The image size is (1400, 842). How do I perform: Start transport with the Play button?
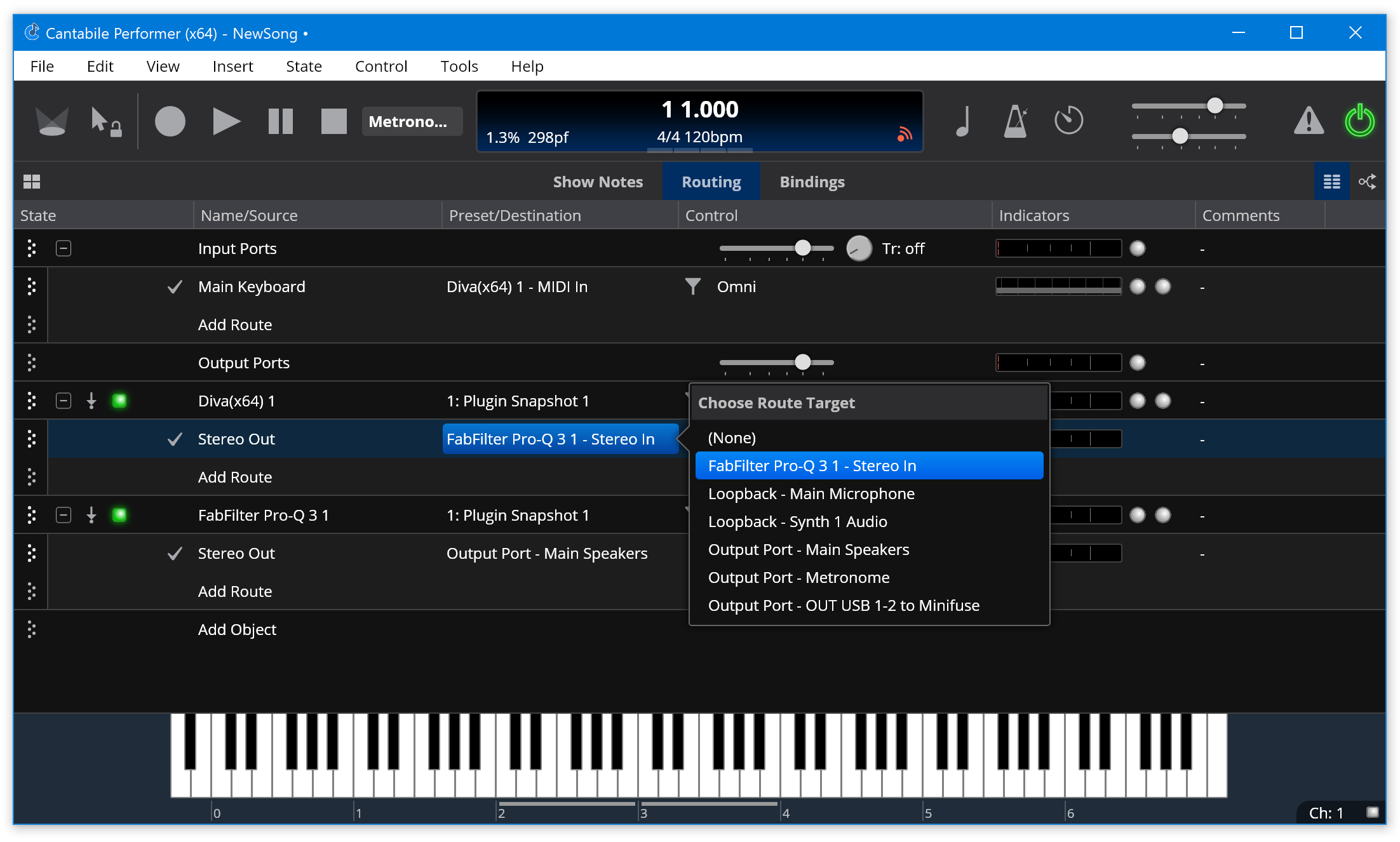[x=225, y=121]
